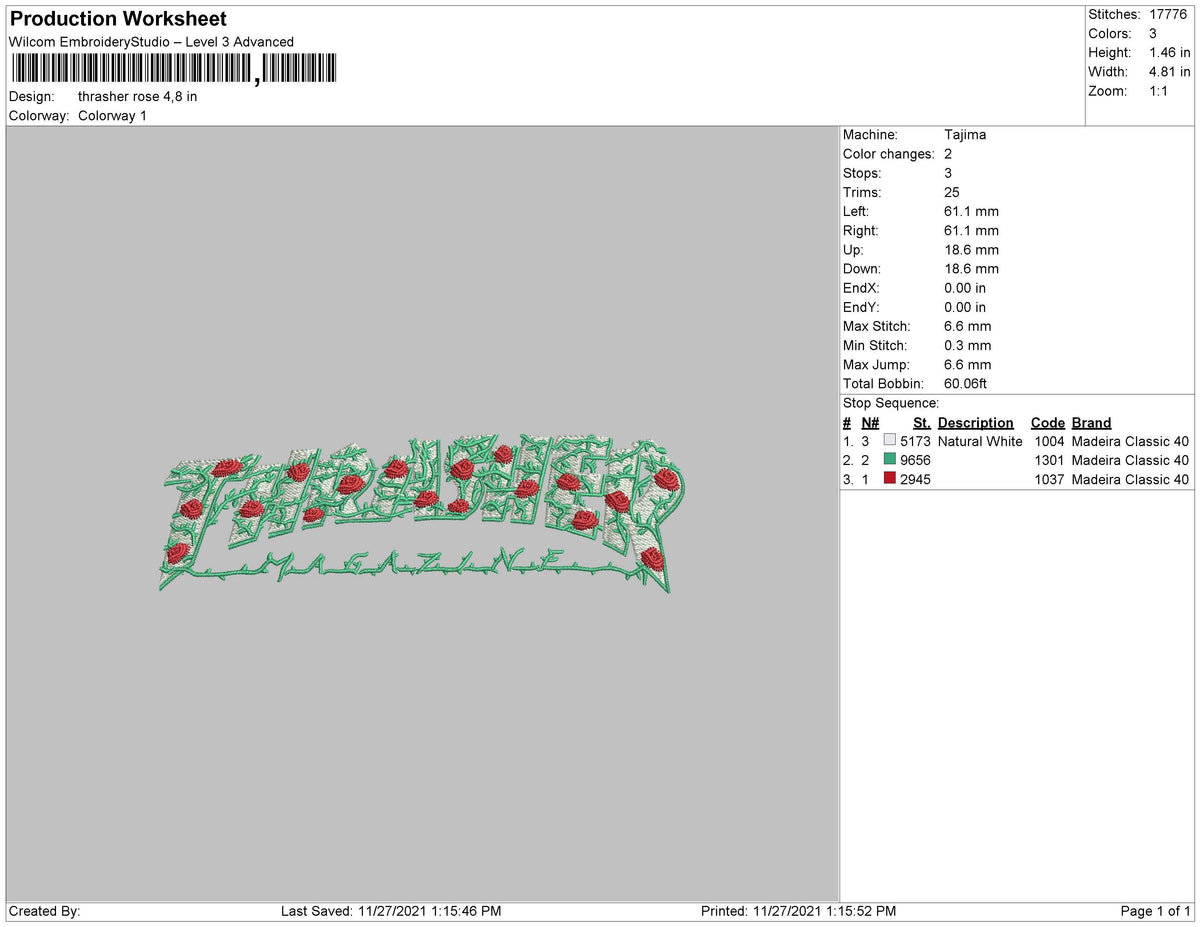Image resolution: width=1200 pixels, height=927 pixels.
Task: Click the Last Saved timestamp in footer
Action: [x=391, y=911]
